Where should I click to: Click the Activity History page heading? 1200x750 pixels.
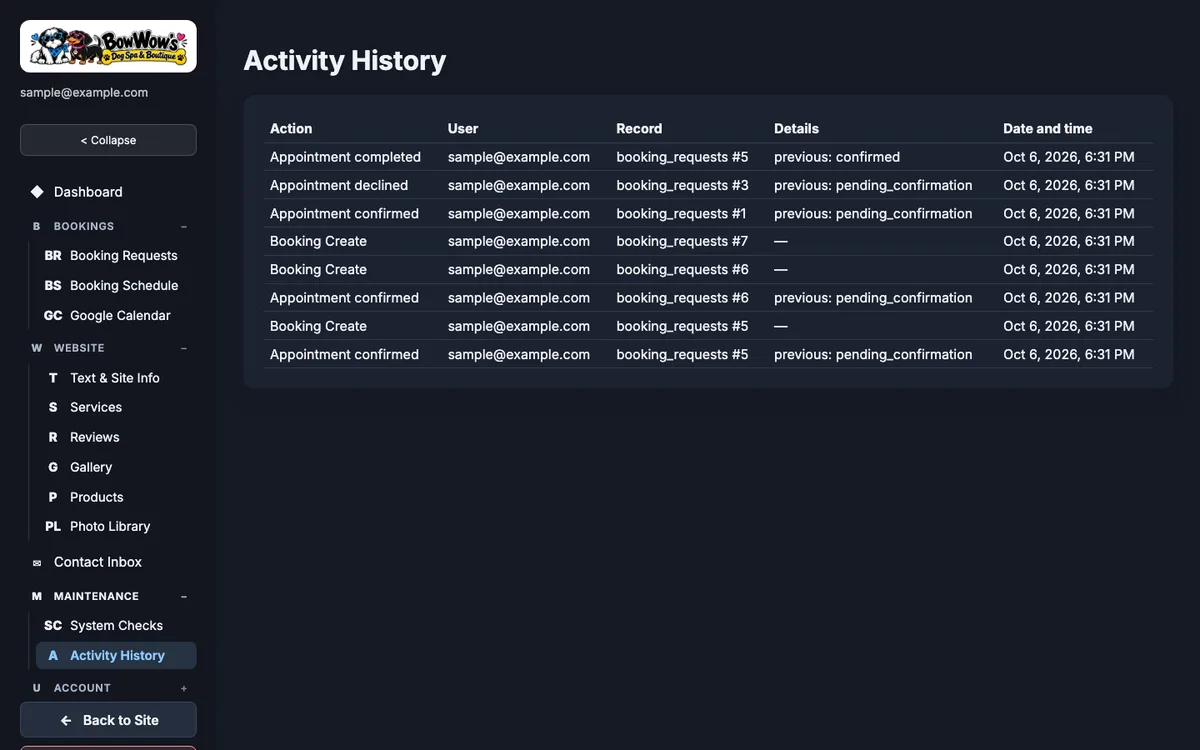tap(345, 60)
